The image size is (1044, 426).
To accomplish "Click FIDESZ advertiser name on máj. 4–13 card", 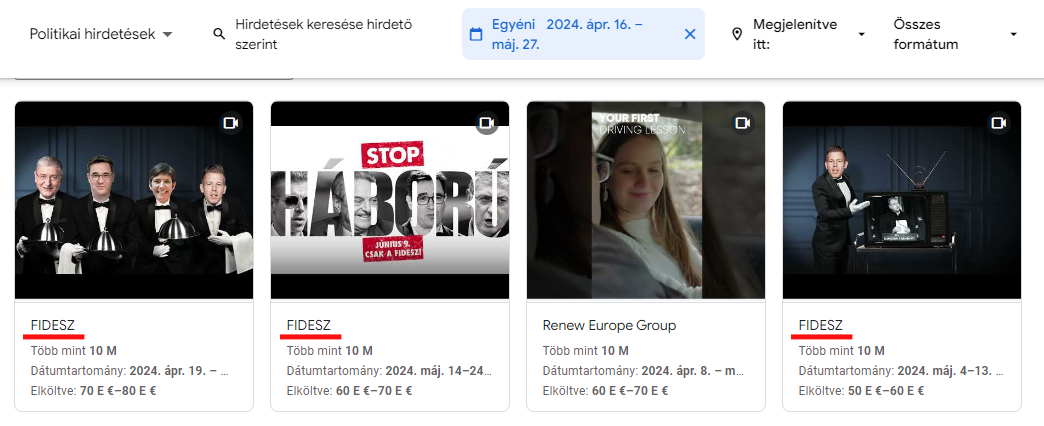I will click(821, 325).
